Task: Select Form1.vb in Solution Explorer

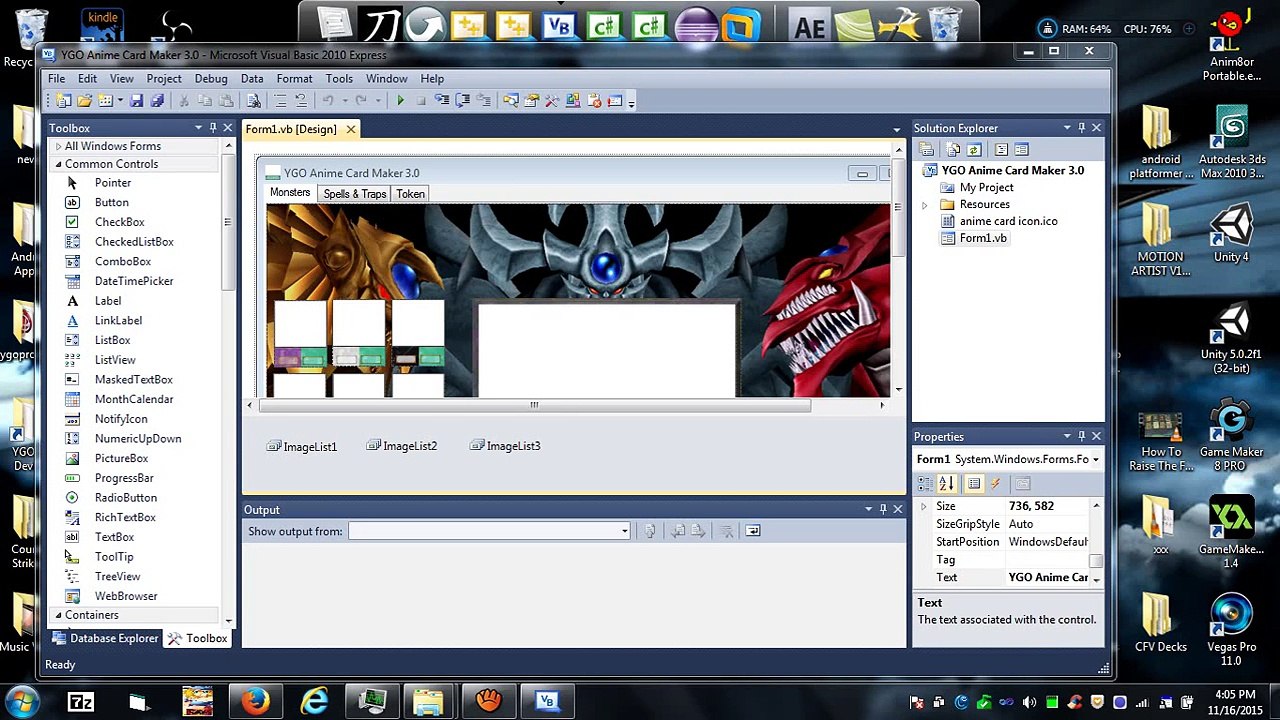Action: click(x=983, y=238)
